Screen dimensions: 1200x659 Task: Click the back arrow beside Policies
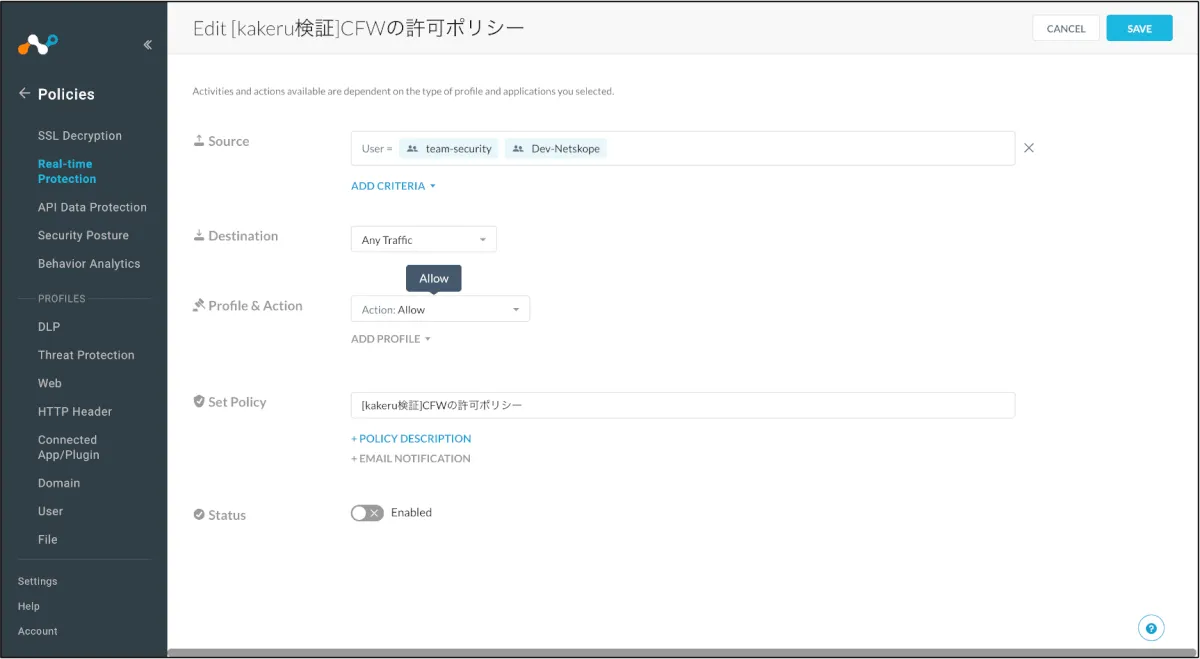(x=24, y=94)
